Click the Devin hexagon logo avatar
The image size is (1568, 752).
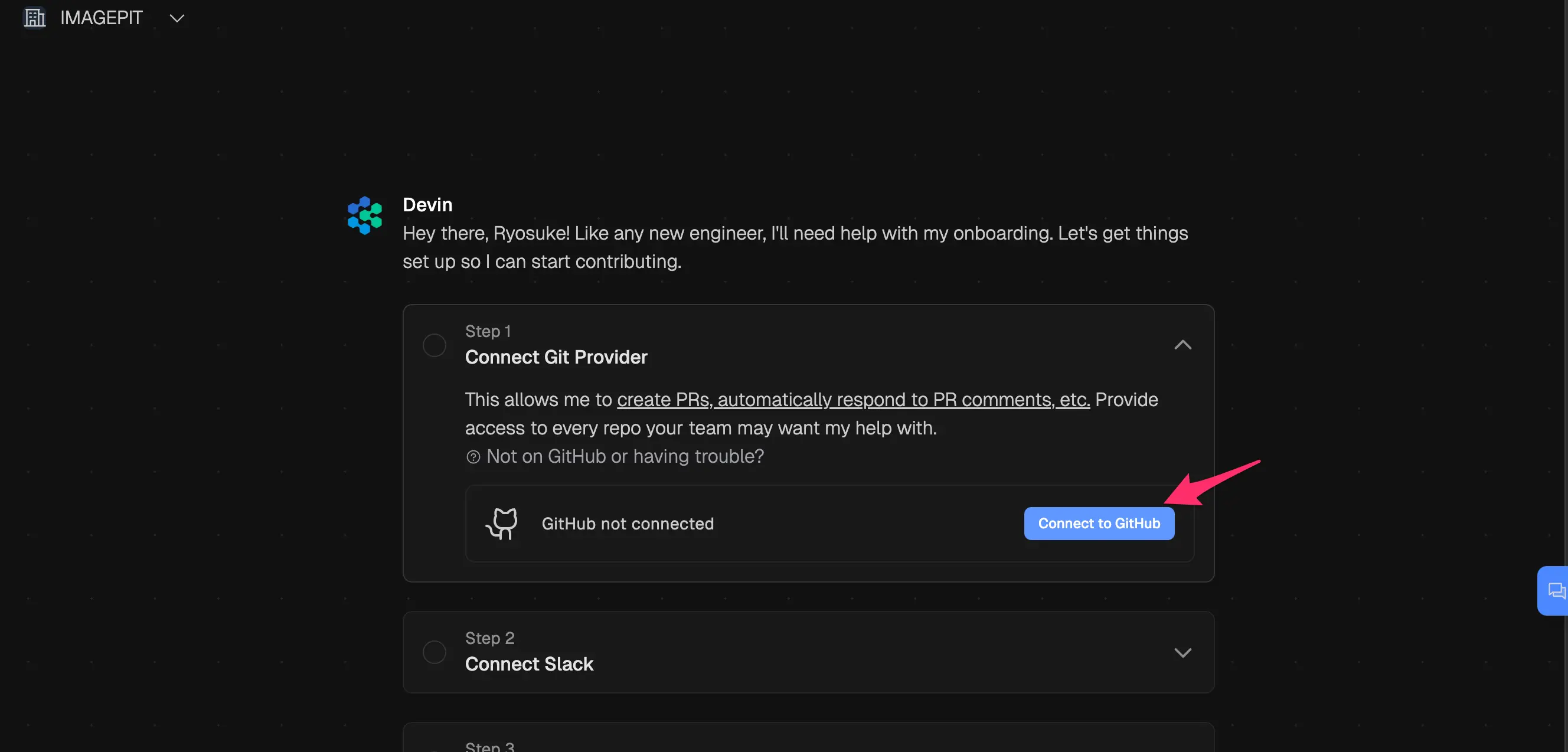365,215
